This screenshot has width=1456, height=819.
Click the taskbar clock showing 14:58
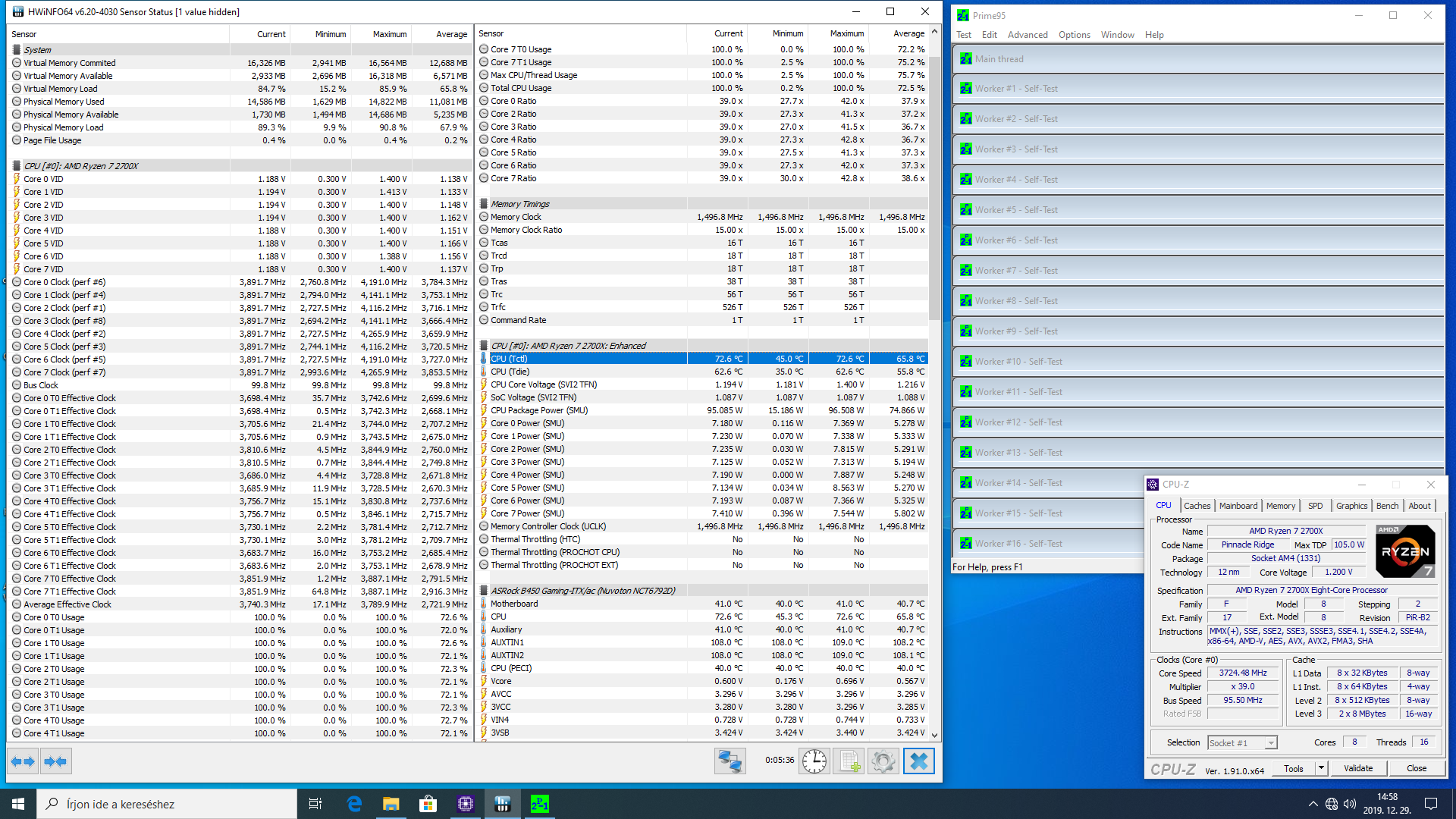(x=1387, y=804)
